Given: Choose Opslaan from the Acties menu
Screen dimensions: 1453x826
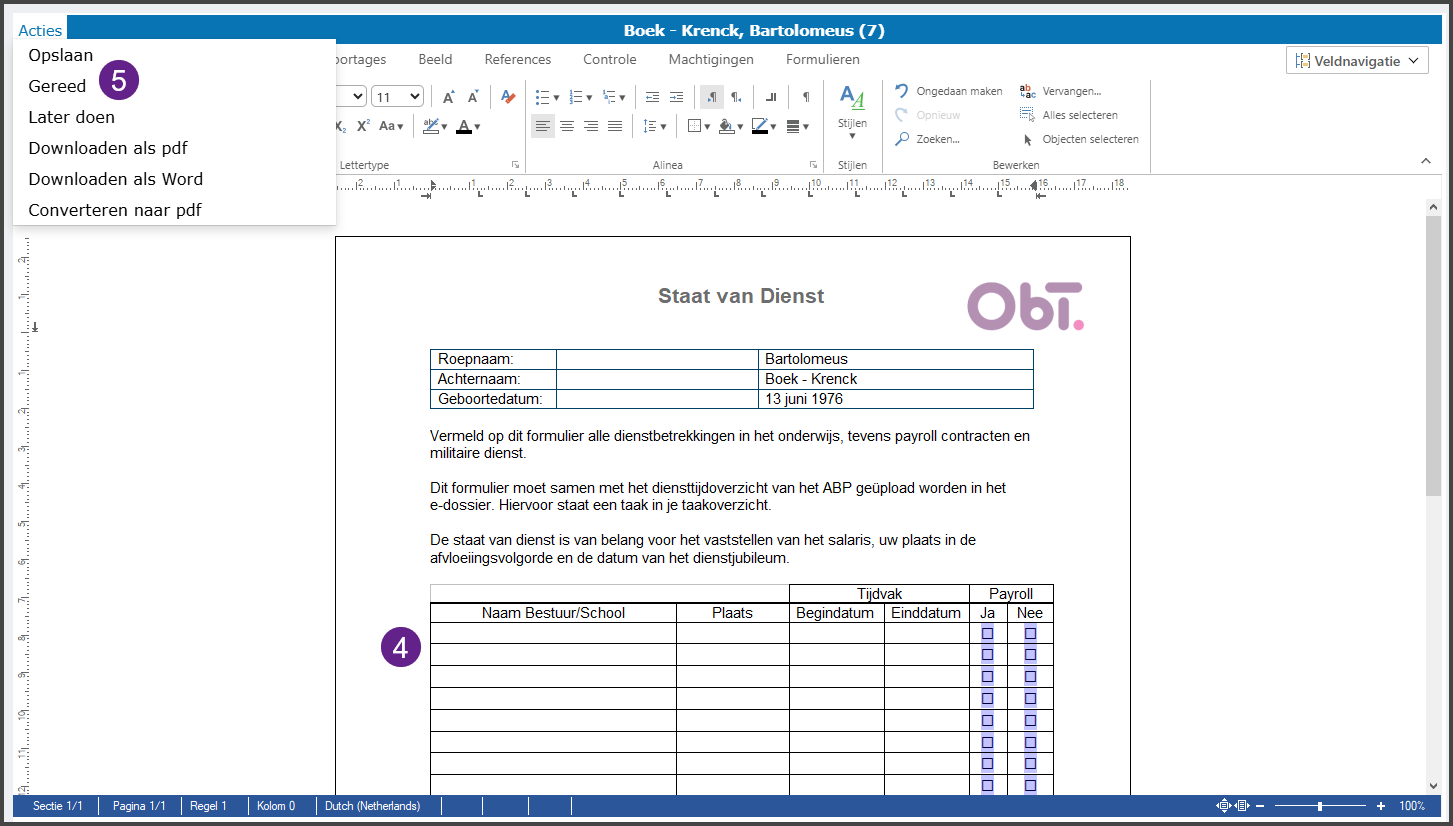Looking at the screenshot, I should point(61,55).
